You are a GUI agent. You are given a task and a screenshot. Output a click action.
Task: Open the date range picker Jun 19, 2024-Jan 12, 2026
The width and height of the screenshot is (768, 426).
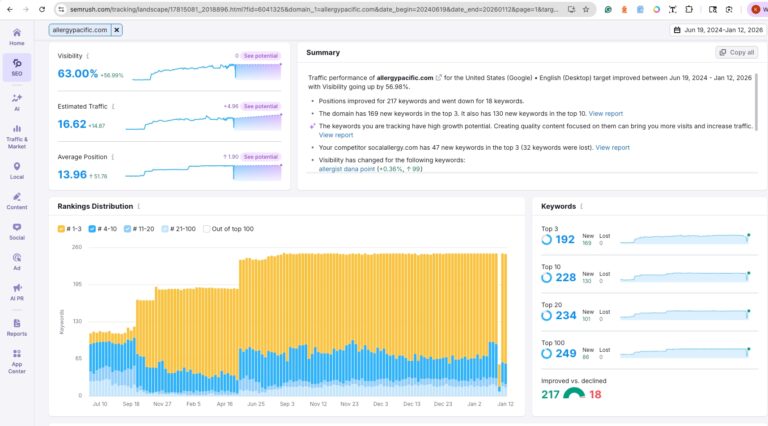(718, 30)
